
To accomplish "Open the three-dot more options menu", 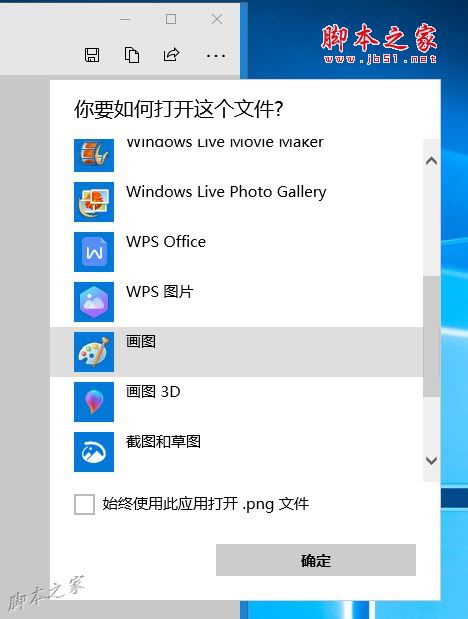I will point(216,56).
